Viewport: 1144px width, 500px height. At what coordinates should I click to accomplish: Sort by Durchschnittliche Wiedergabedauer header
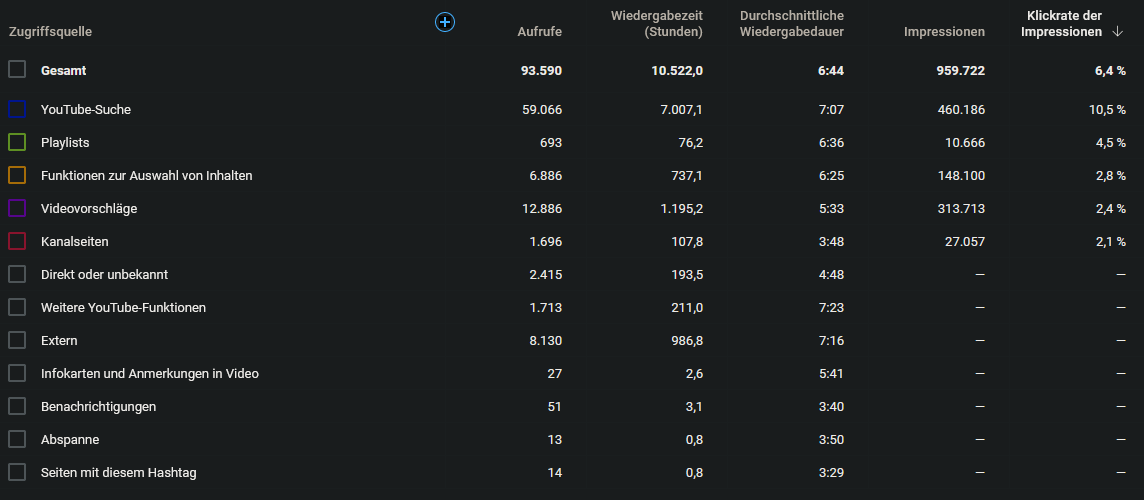tap(792, 24)
